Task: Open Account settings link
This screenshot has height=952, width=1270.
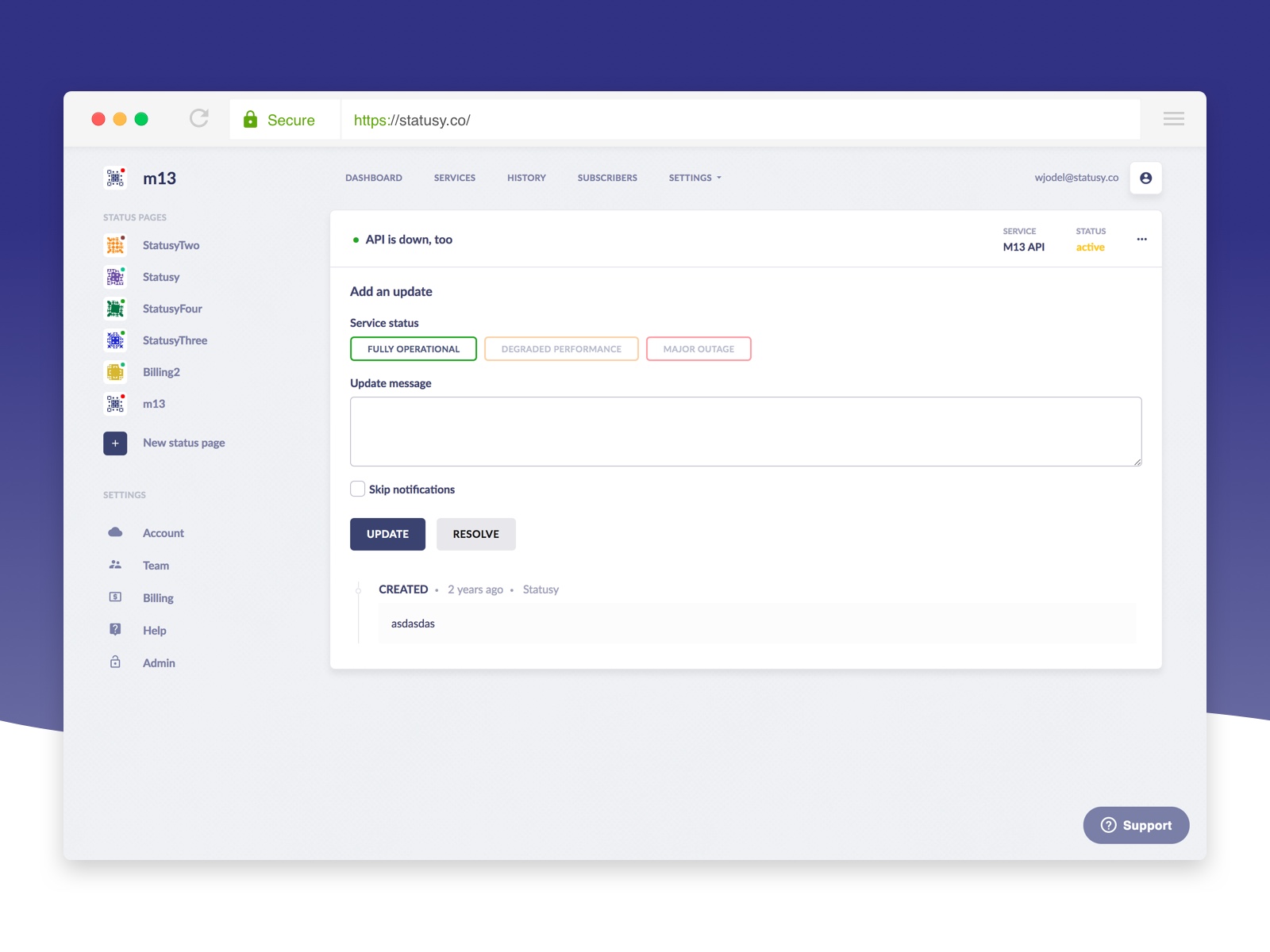Action: click(164, 533)
